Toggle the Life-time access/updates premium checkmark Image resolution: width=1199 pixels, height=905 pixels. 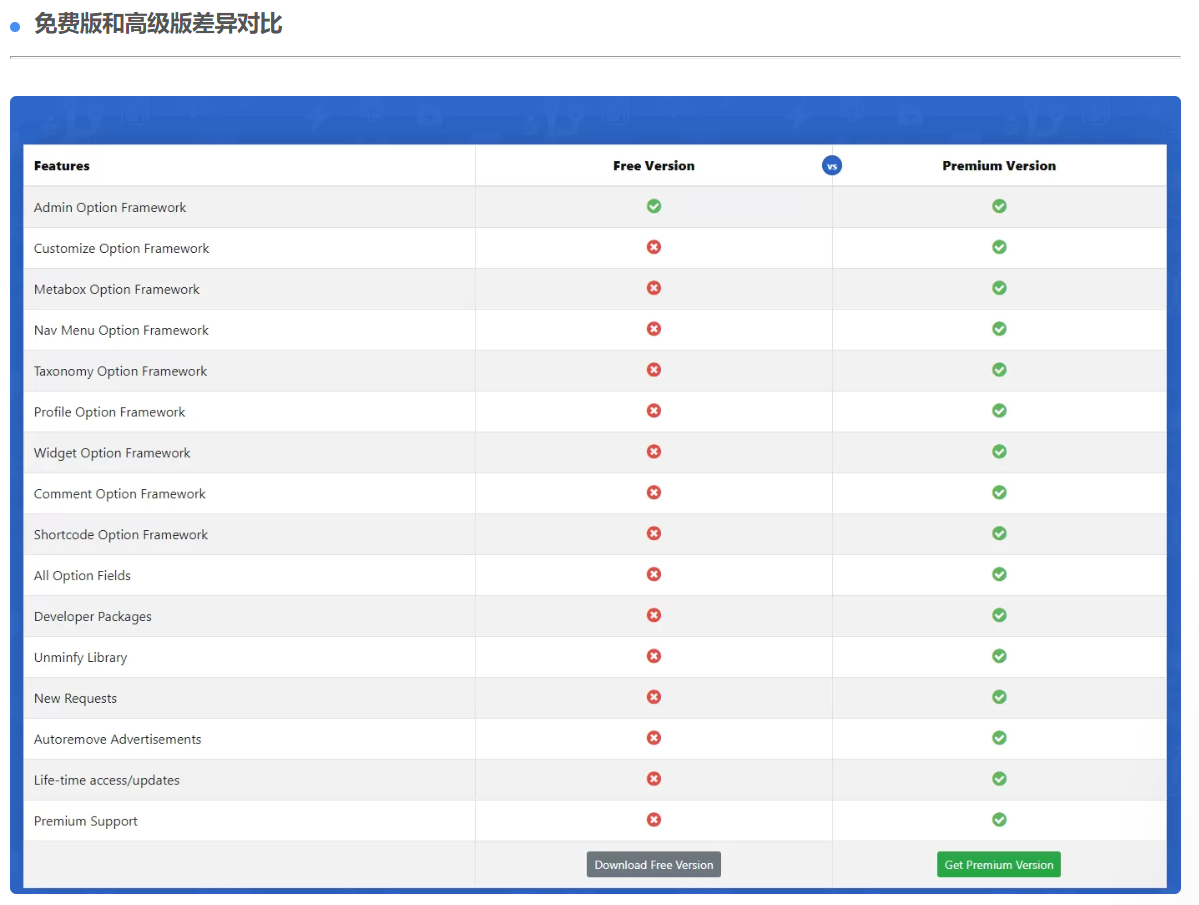[999, 779]
